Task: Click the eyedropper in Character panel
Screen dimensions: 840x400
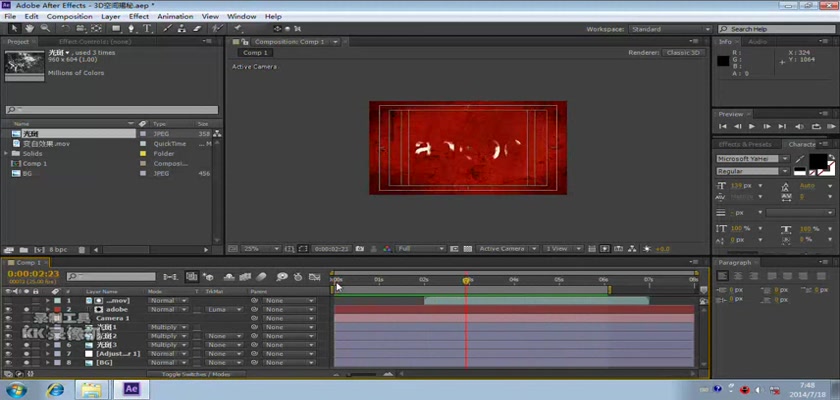Action: click(798, 159)
